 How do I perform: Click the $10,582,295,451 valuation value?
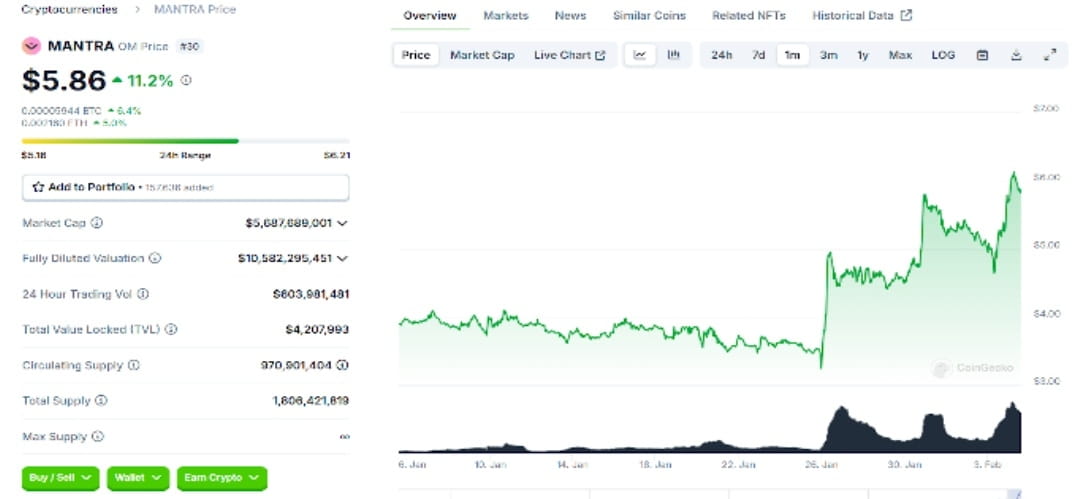[x=285, y=259]
